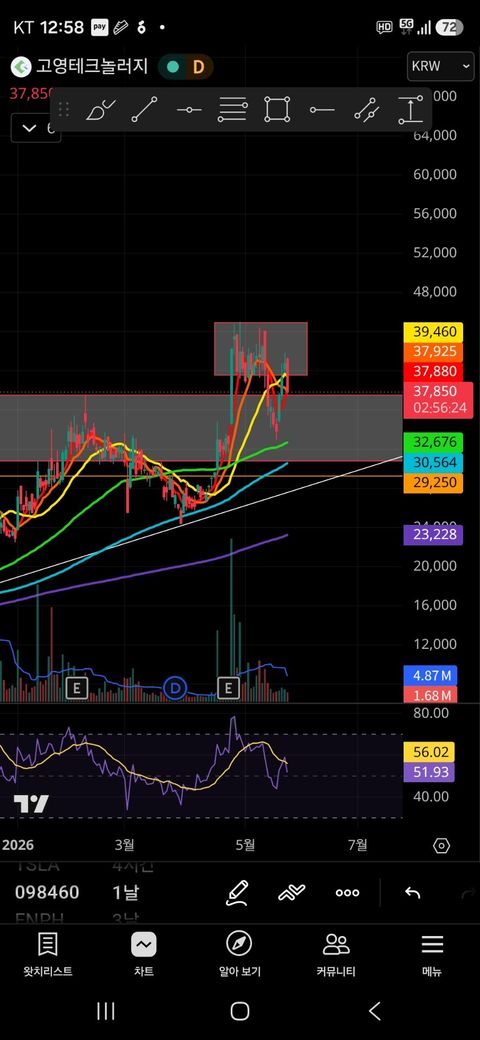Select the parallel lines tool

(233, 109)
